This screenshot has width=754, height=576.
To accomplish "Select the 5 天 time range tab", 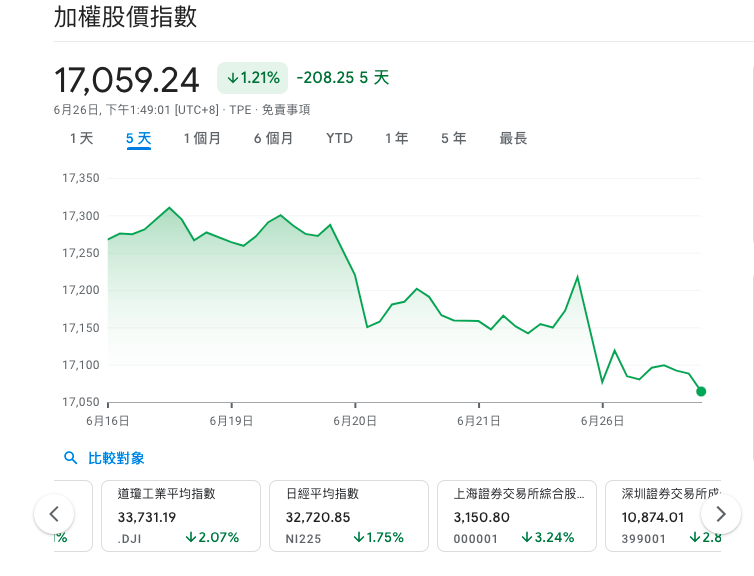I will (x=138, y=138).
